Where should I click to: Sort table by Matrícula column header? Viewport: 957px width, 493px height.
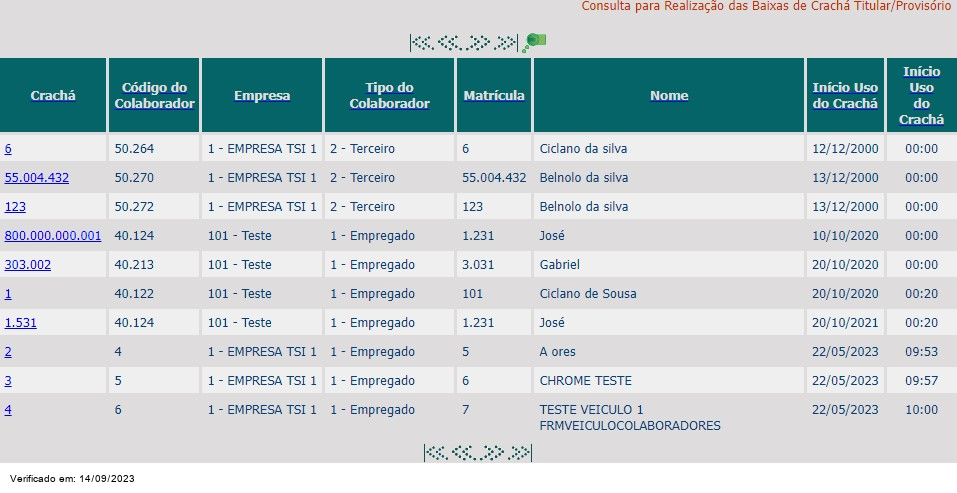click(494, 96)
